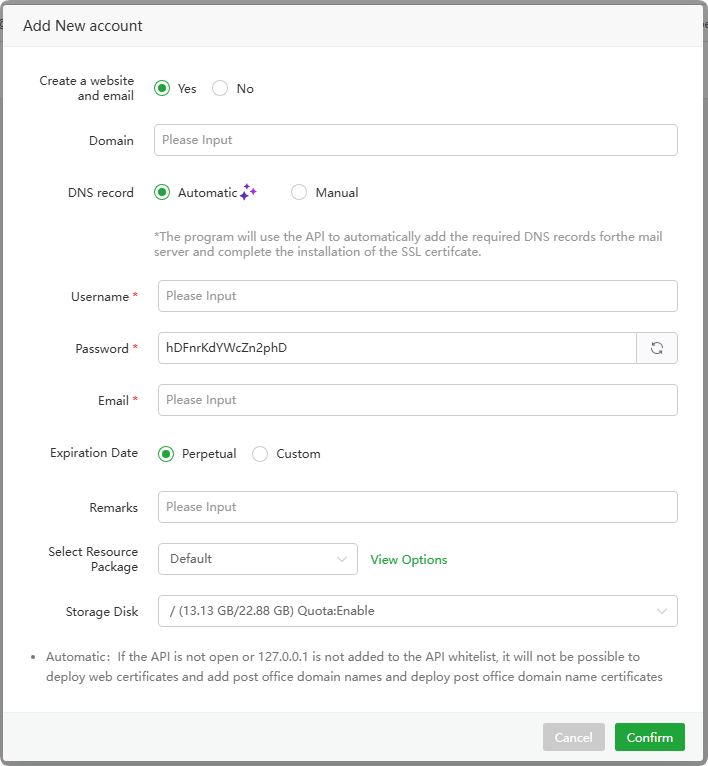Image resolution: width=708 pixels, height=766 pixels.
Task: Click the Storage Disk chevron arrow
Action: pos(661,611)
